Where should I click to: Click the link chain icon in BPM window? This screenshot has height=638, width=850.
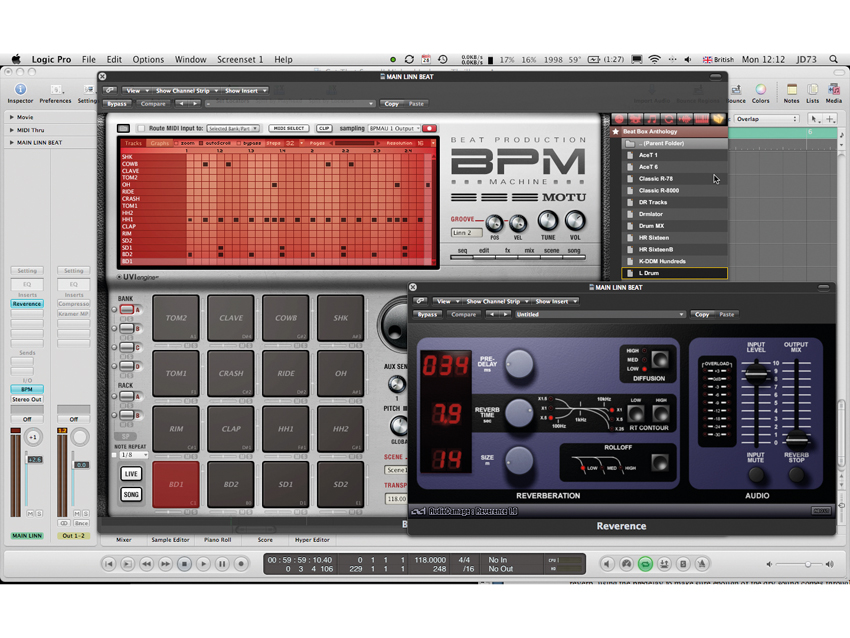110,91
